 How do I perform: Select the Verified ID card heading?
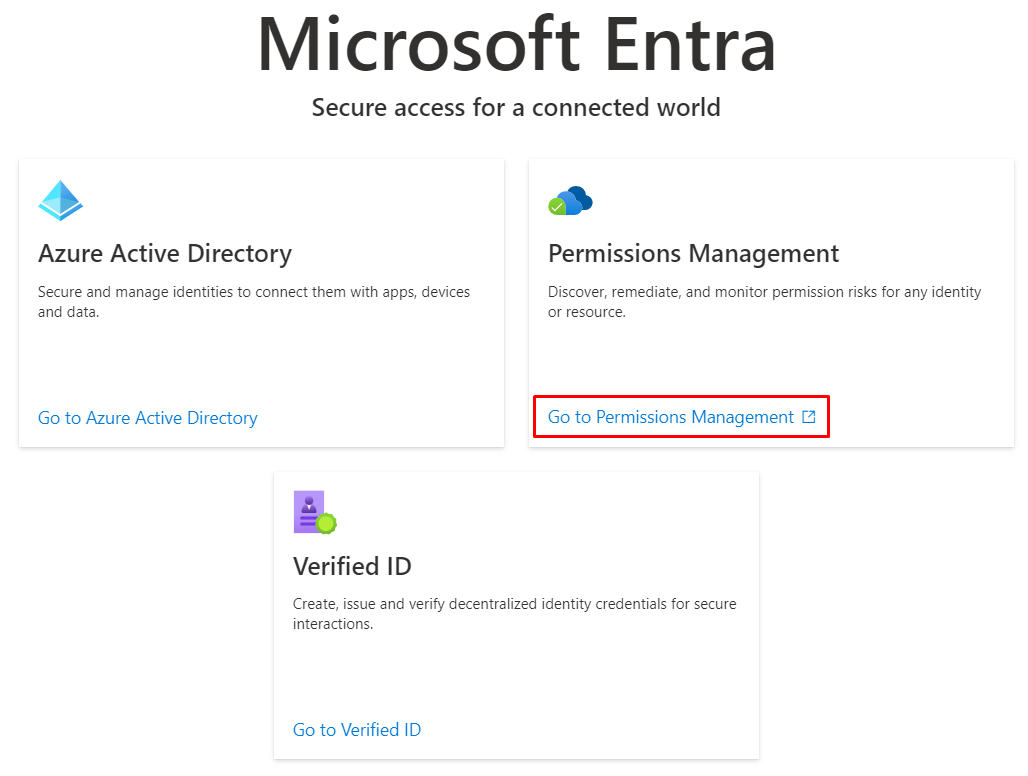pyautogui.click(x=352, y=566)
